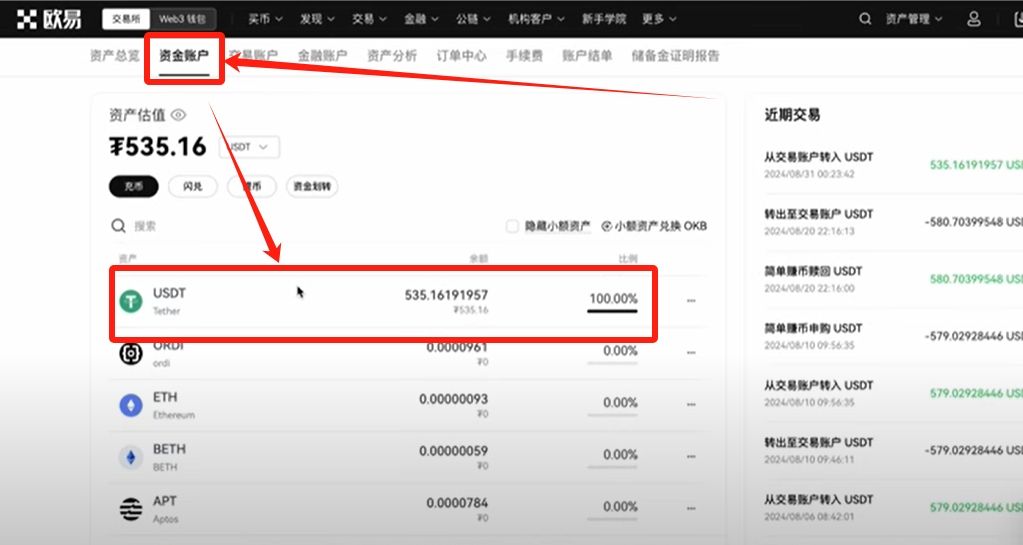Open the more options menu for USDT row
Image resolution: width=1023 pixels, height=545 pixels.
click(691, 301)
